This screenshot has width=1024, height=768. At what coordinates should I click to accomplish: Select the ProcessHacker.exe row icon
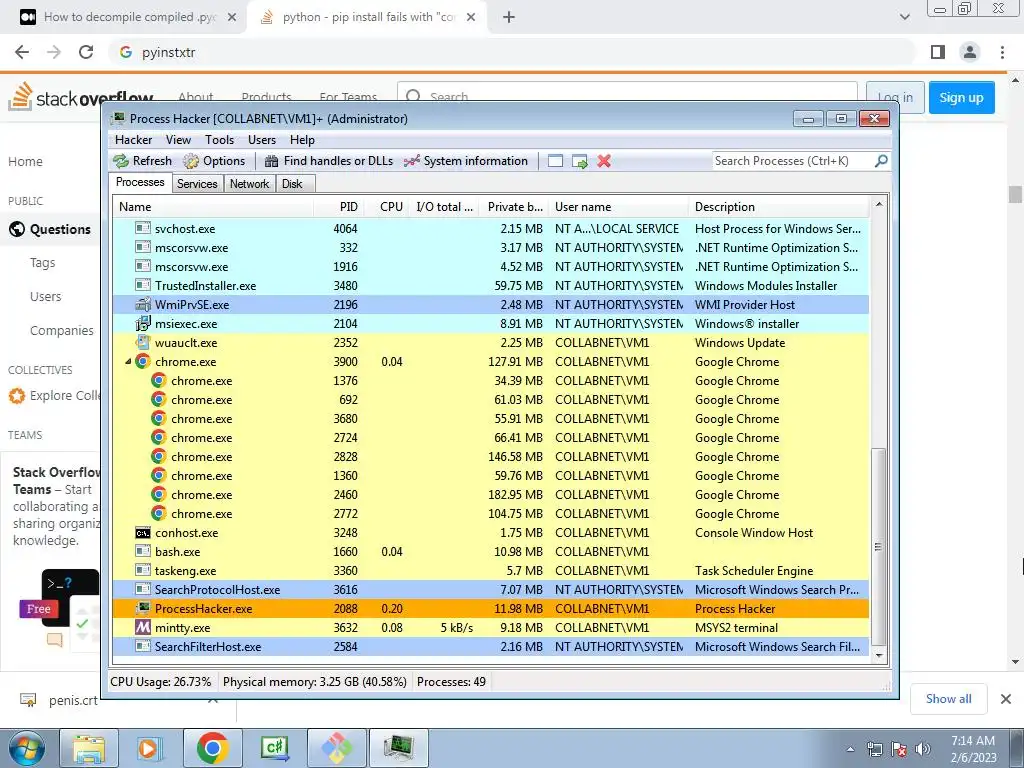pyautogui.click(x=142, y=609)
